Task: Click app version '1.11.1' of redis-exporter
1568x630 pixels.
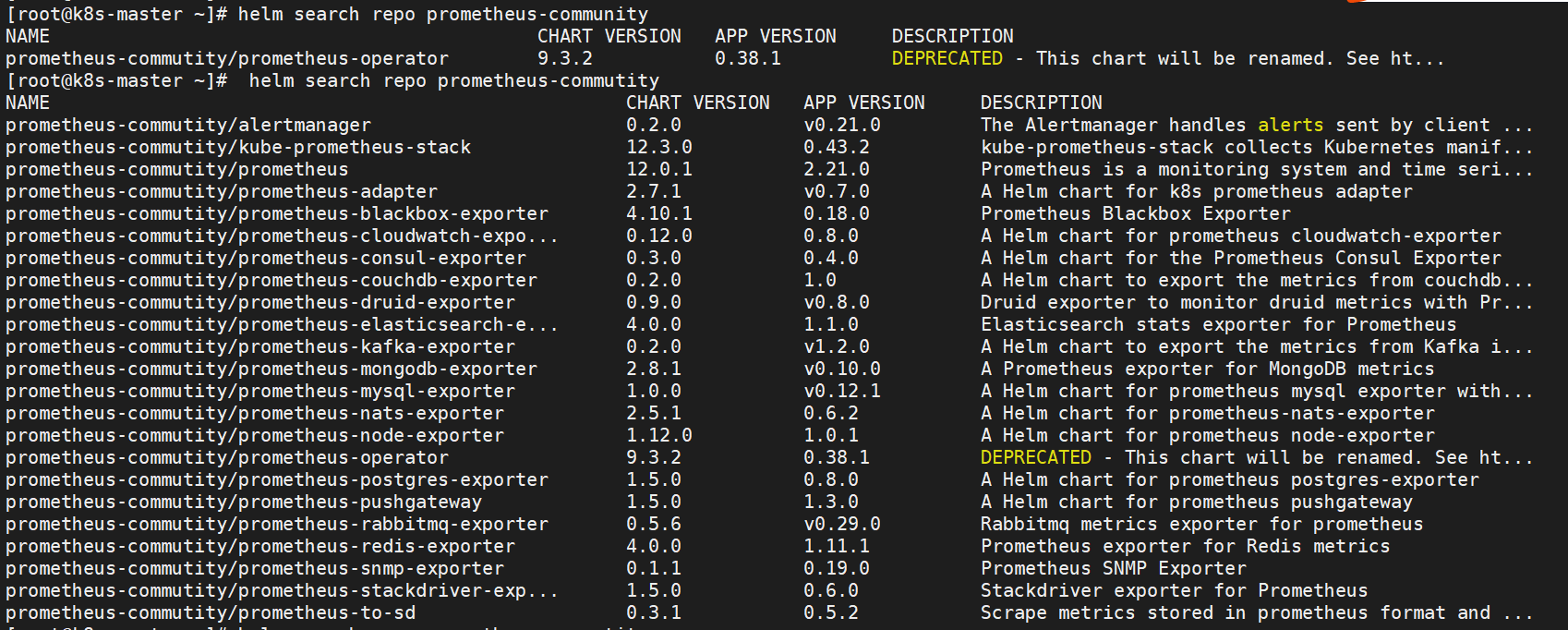Action: [x=837, y=546]
